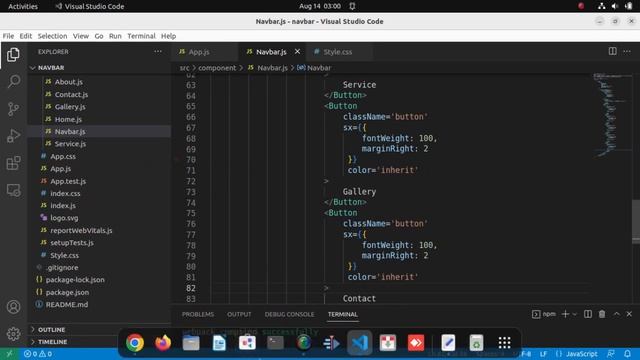Open the Search view in activity bar
This screenshot has height=360, width=640.
(x=13, y=81)
